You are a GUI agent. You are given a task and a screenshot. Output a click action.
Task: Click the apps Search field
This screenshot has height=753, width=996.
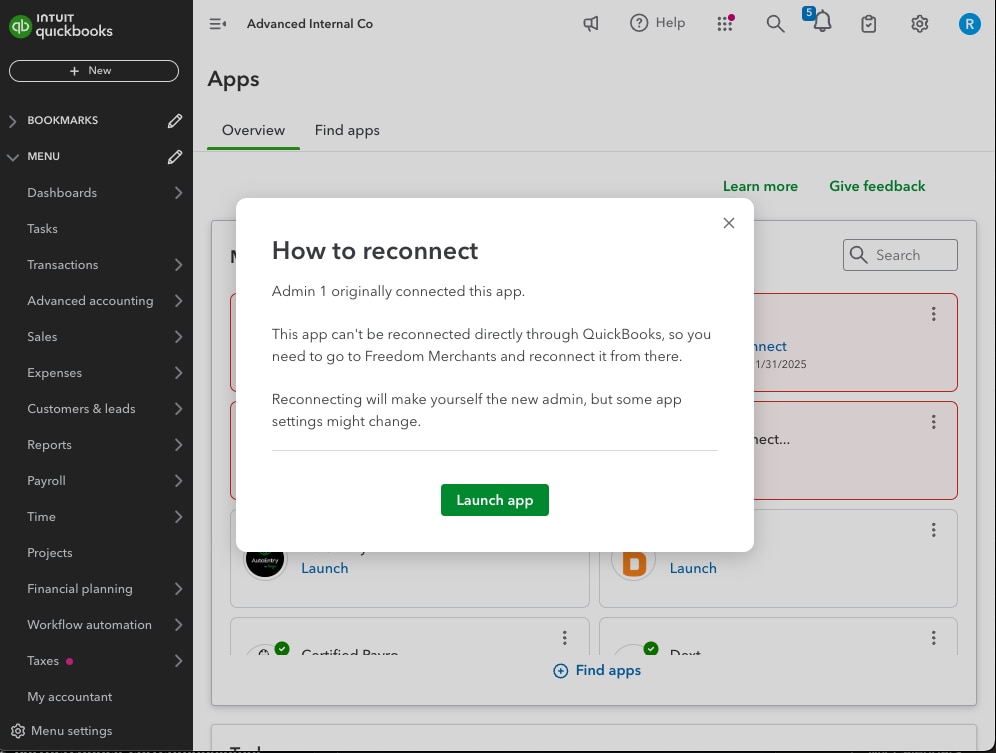tap(900, 255)
